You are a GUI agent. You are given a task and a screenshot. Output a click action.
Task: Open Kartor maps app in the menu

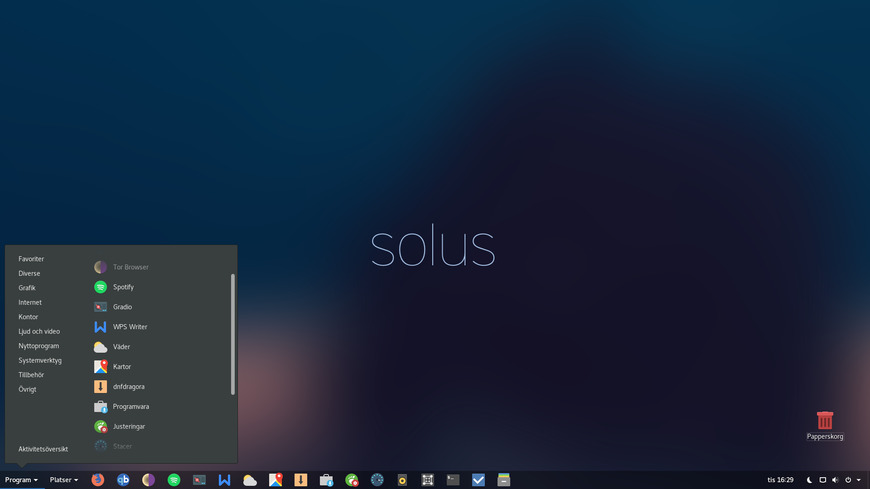click(121, 367)
